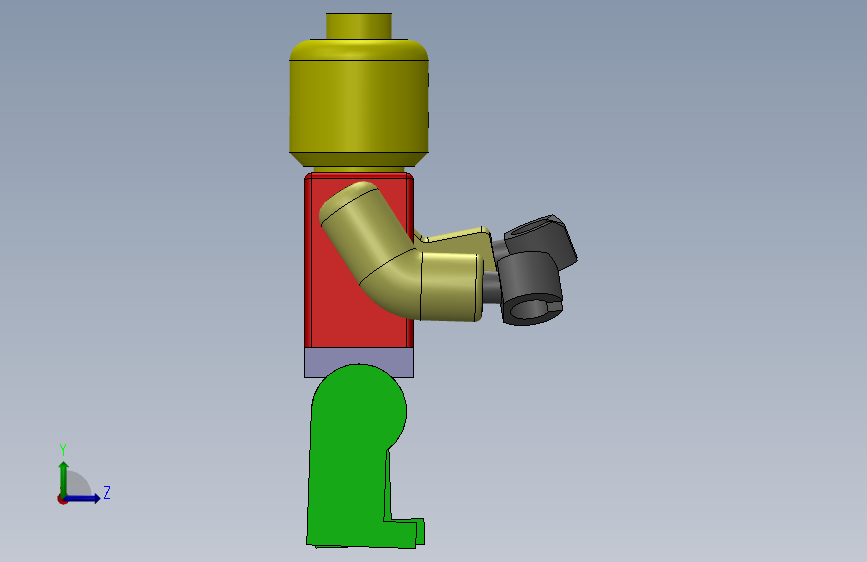Screen dimensions: 867x562
Task: Click the "Z" axis label
Action: [x=107, y=492]
